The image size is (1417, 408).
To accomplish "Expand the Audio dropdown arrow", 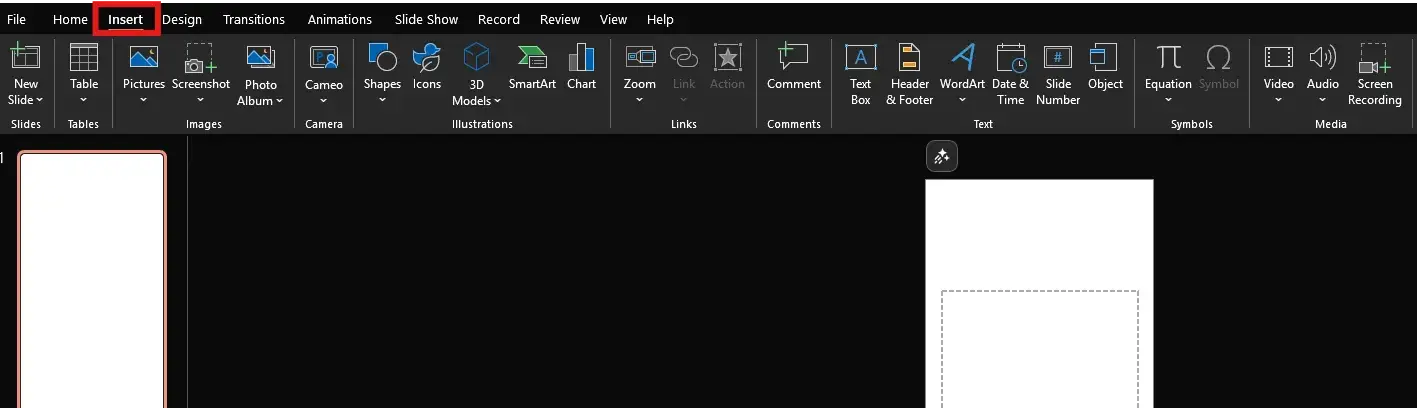I will (x=1323, y=100).
